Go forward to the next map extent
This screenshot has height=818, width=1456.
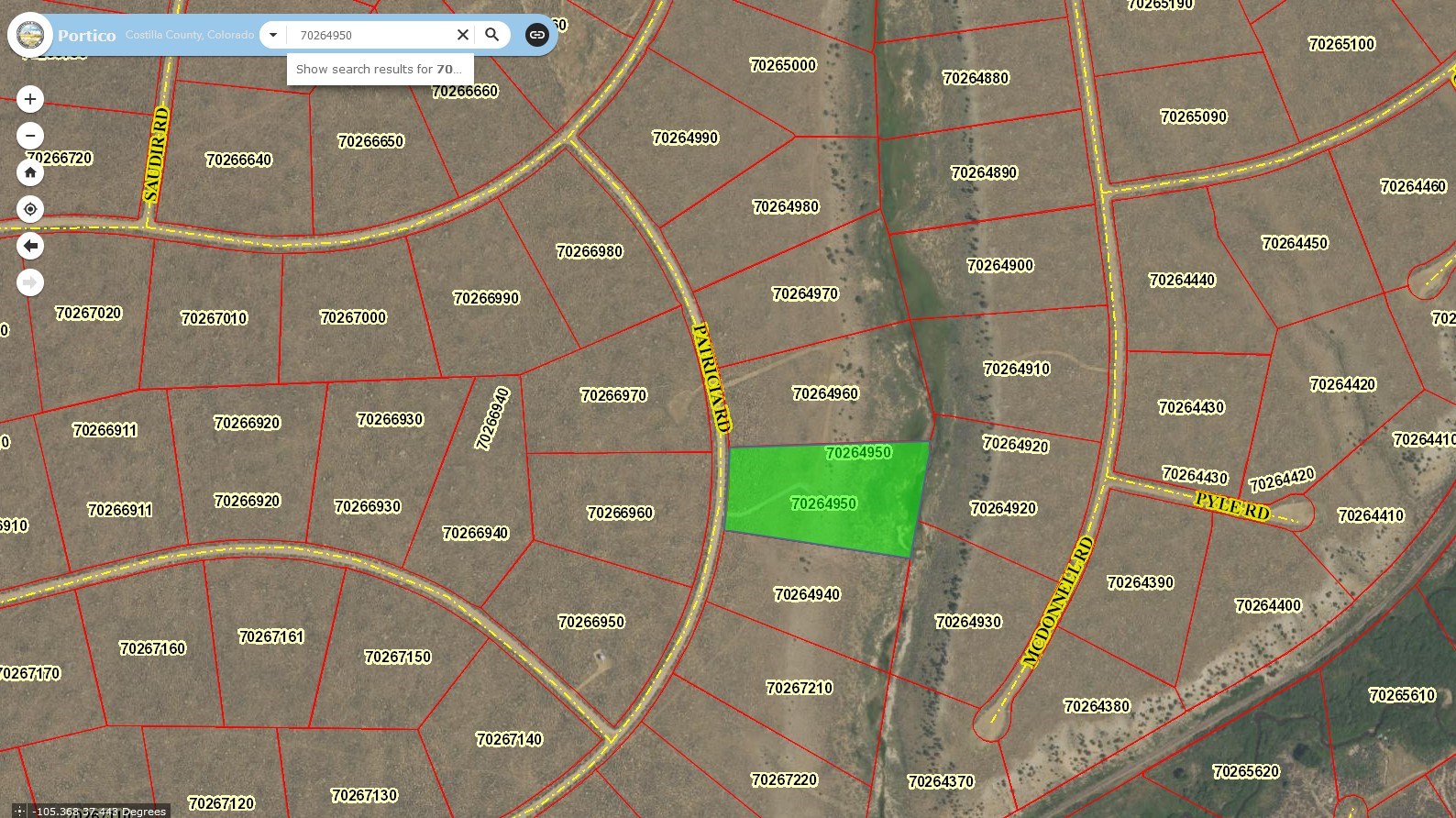[x=30, y=282]
